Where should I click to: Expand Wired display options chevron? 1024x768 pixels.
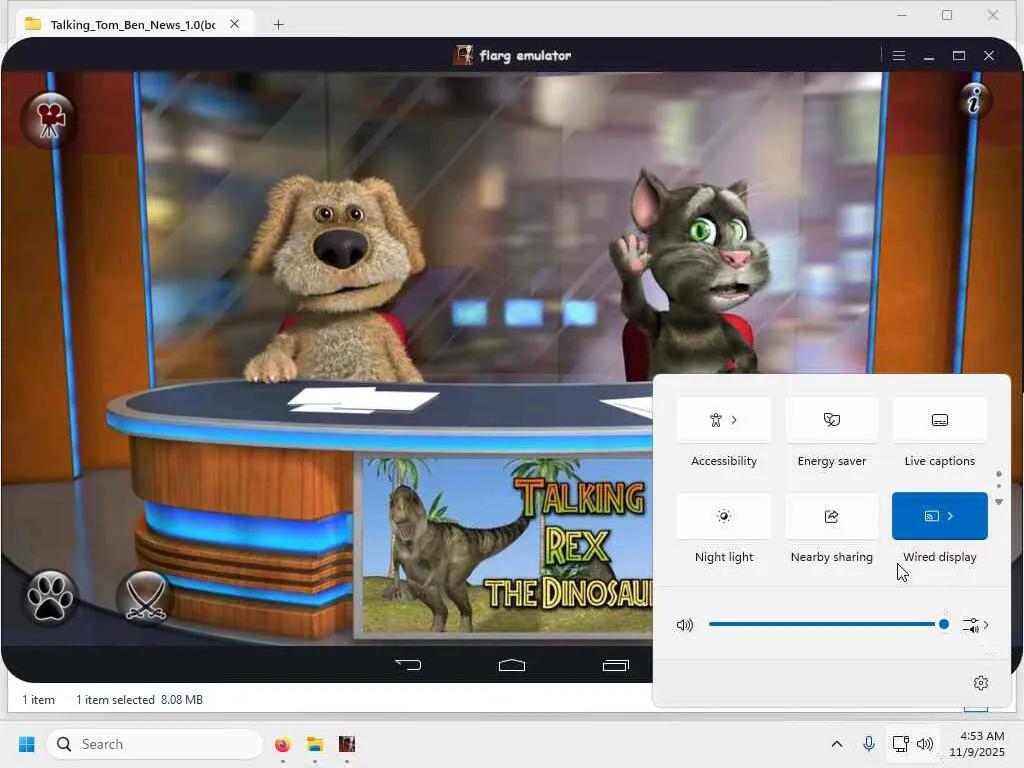(x=950, y=516)
